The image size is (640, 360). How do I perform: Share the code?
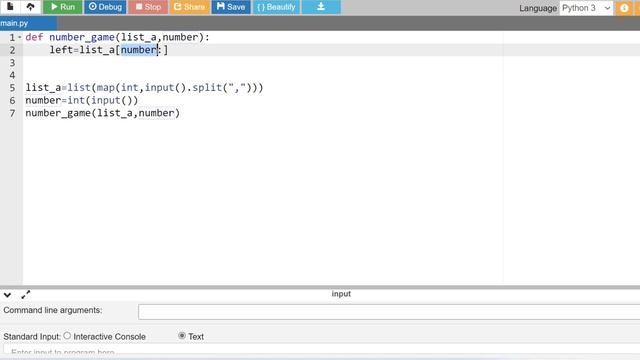click(x=189, y=7)
